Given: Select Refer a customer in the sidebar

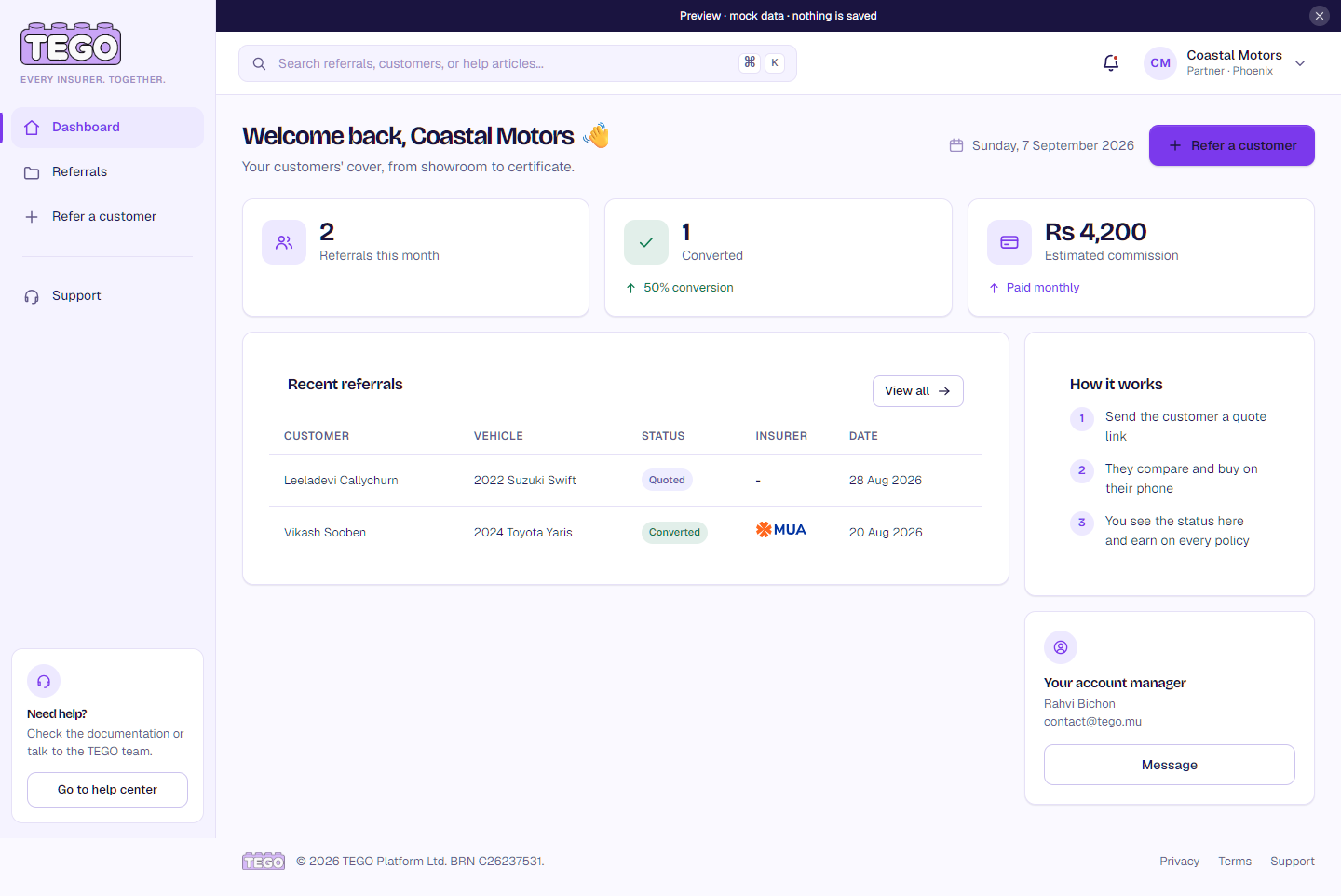Looking at the screenshot, I should point(108,217).
